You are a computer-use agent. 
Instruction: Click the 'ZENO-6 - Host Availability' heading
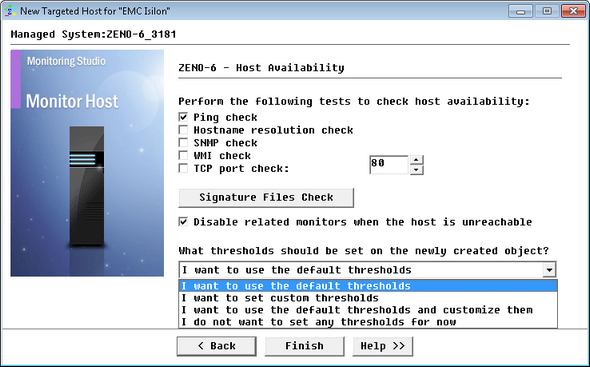pos(261,68)
